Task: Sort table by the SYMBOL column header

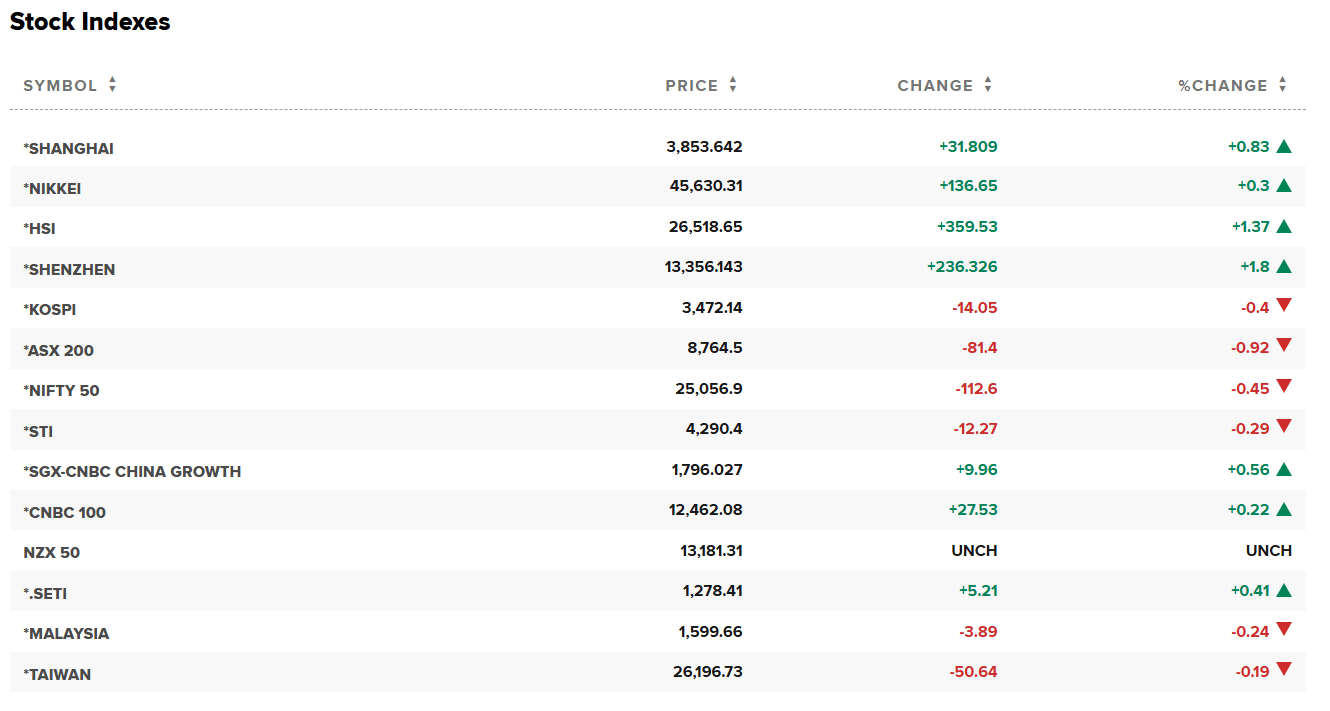Action: point(60,86)
